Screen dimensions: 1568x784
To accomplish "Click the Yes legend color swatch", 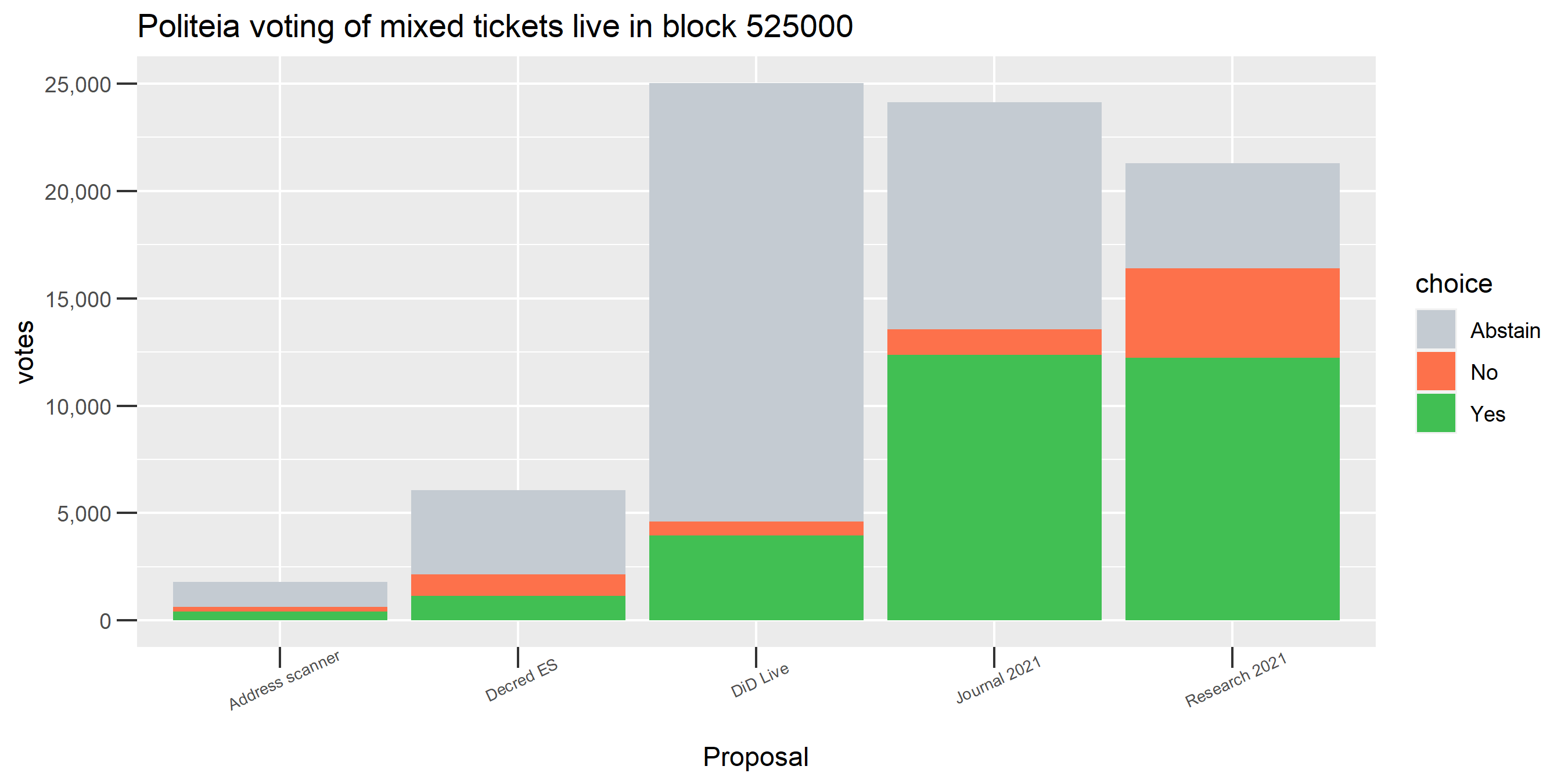I will coord(1436,413).
